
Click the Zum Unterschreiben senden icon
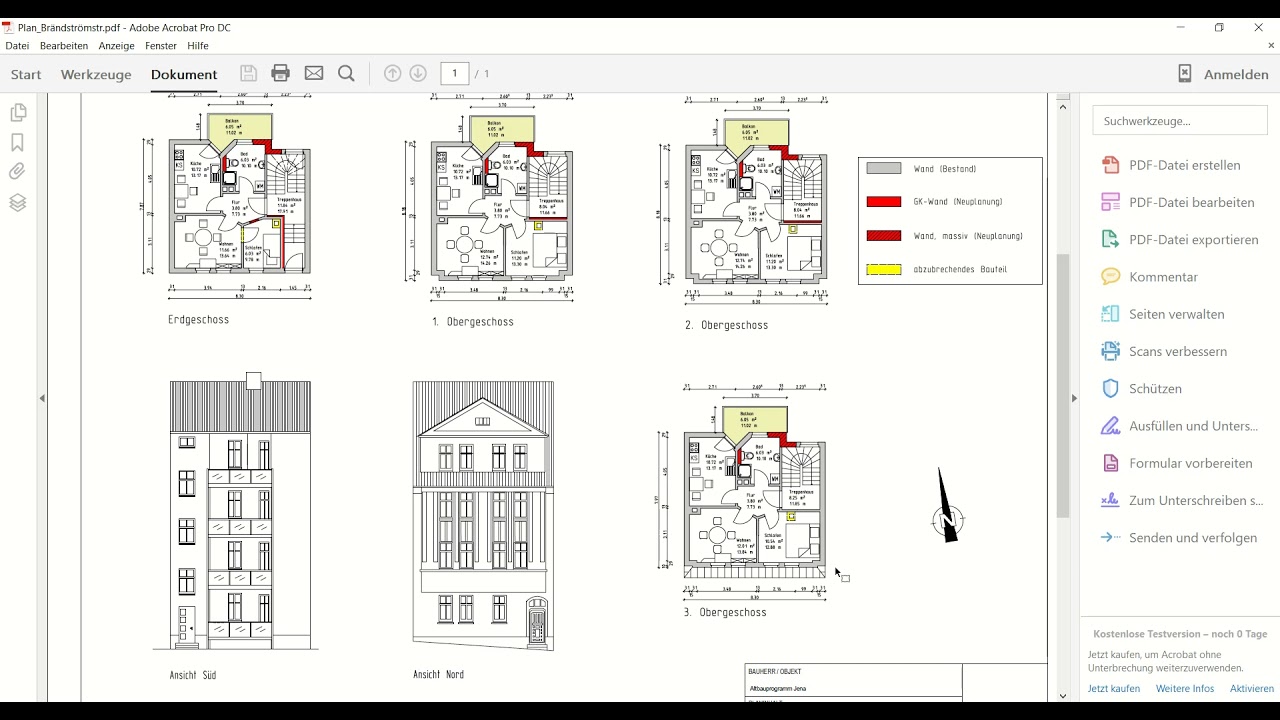(x=1110, y=500)
